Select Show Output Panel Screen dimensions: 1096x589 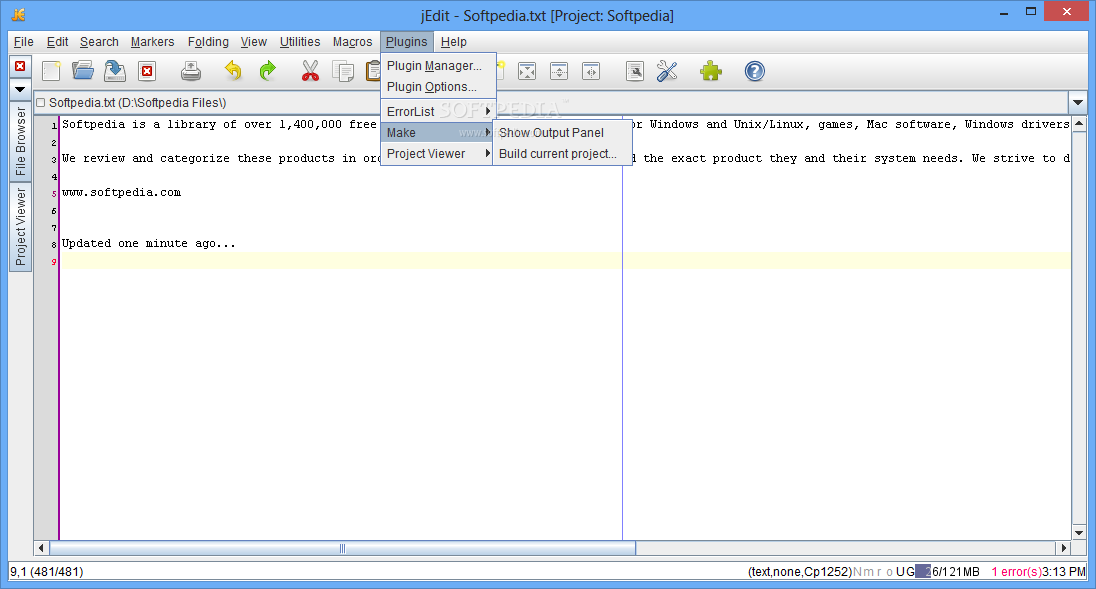[x=562, y=132]
